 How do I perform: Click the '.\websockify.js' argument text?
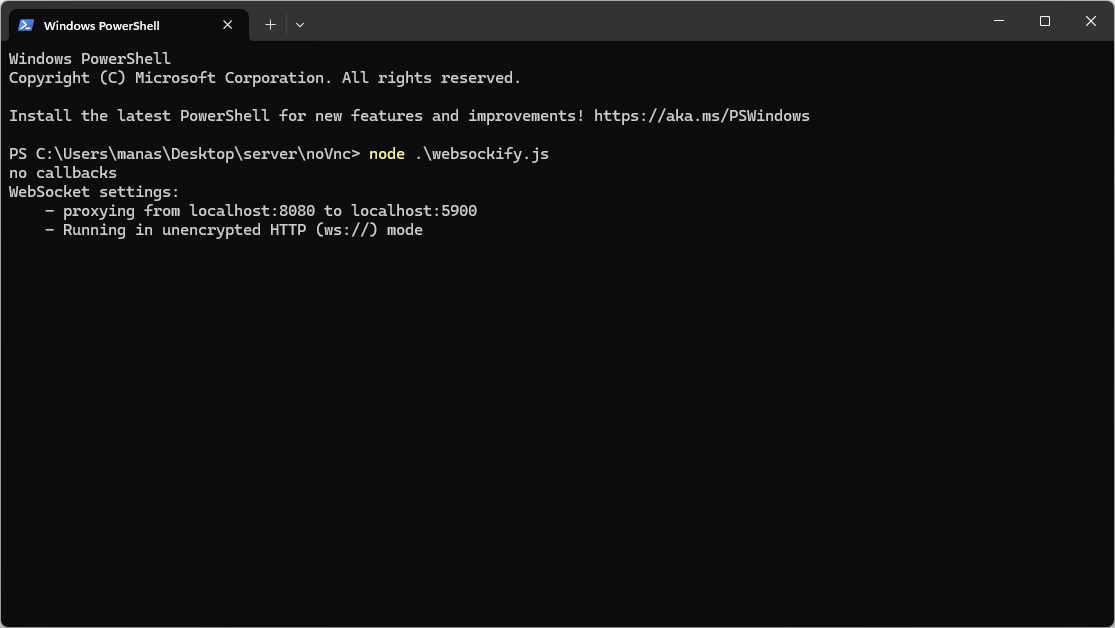481,154
